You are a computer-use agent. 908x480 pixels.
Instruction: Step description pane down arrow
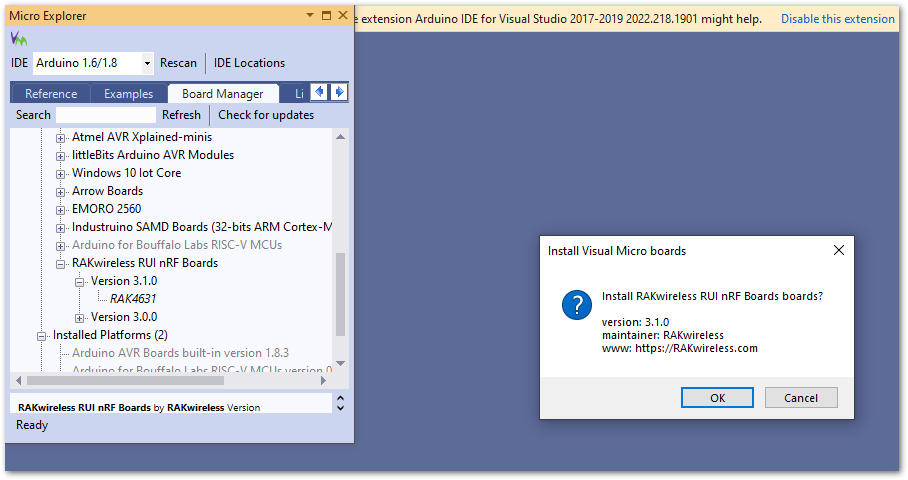(340, 408)
